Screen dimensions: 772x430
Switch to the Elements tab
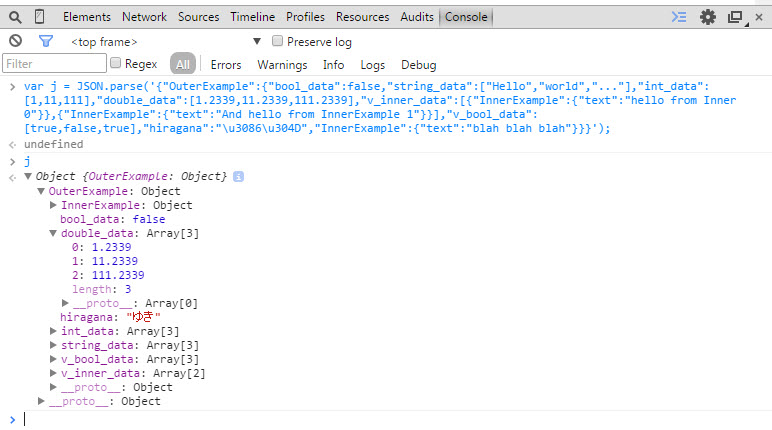(x=87, y=17)
